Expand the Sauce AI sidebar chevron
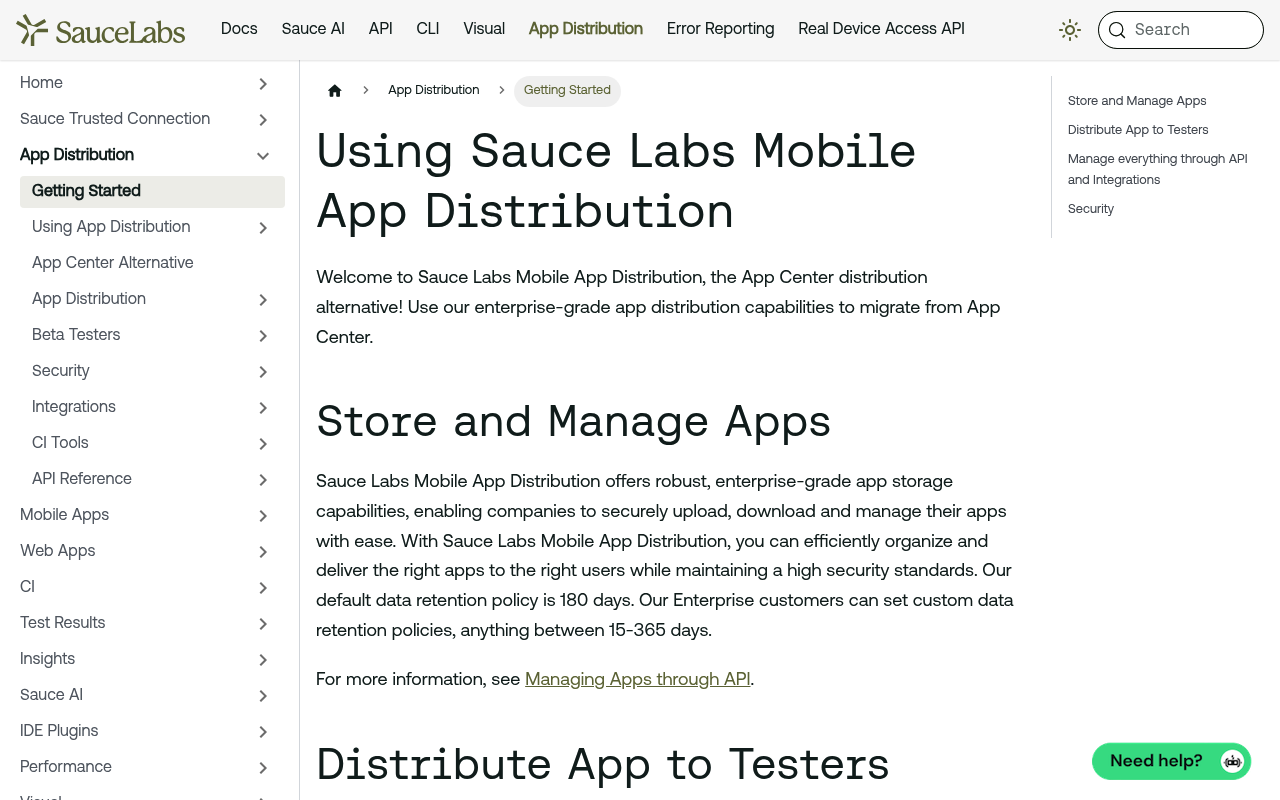This screenshot has height=800, width=1280. click(263, 696)
